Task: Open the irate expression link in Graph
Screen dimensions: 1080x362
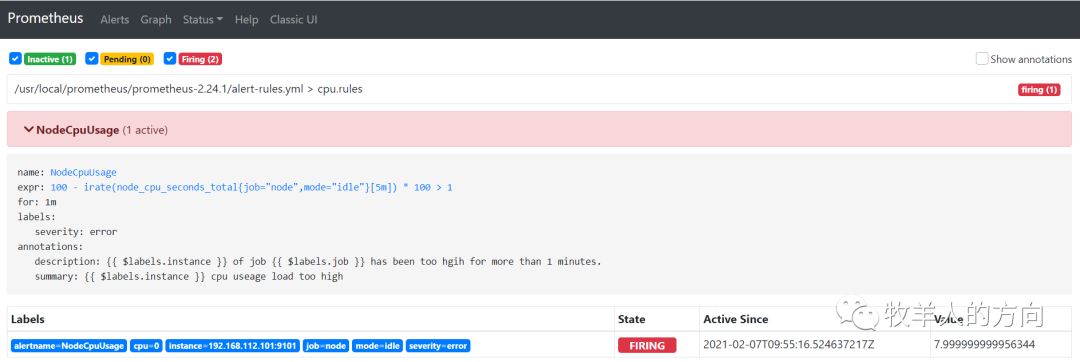Action: 251,187
